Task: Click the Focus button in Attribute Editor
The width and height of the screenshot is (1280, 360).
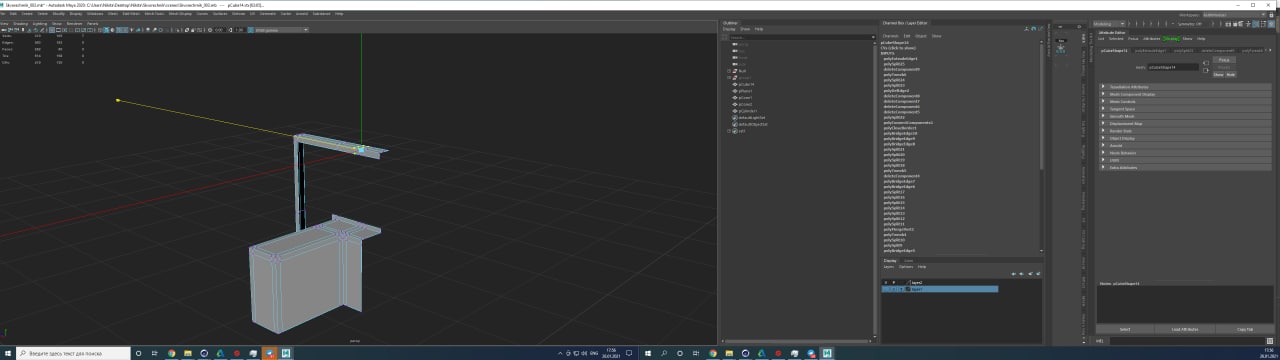Action: point(1224,60)
